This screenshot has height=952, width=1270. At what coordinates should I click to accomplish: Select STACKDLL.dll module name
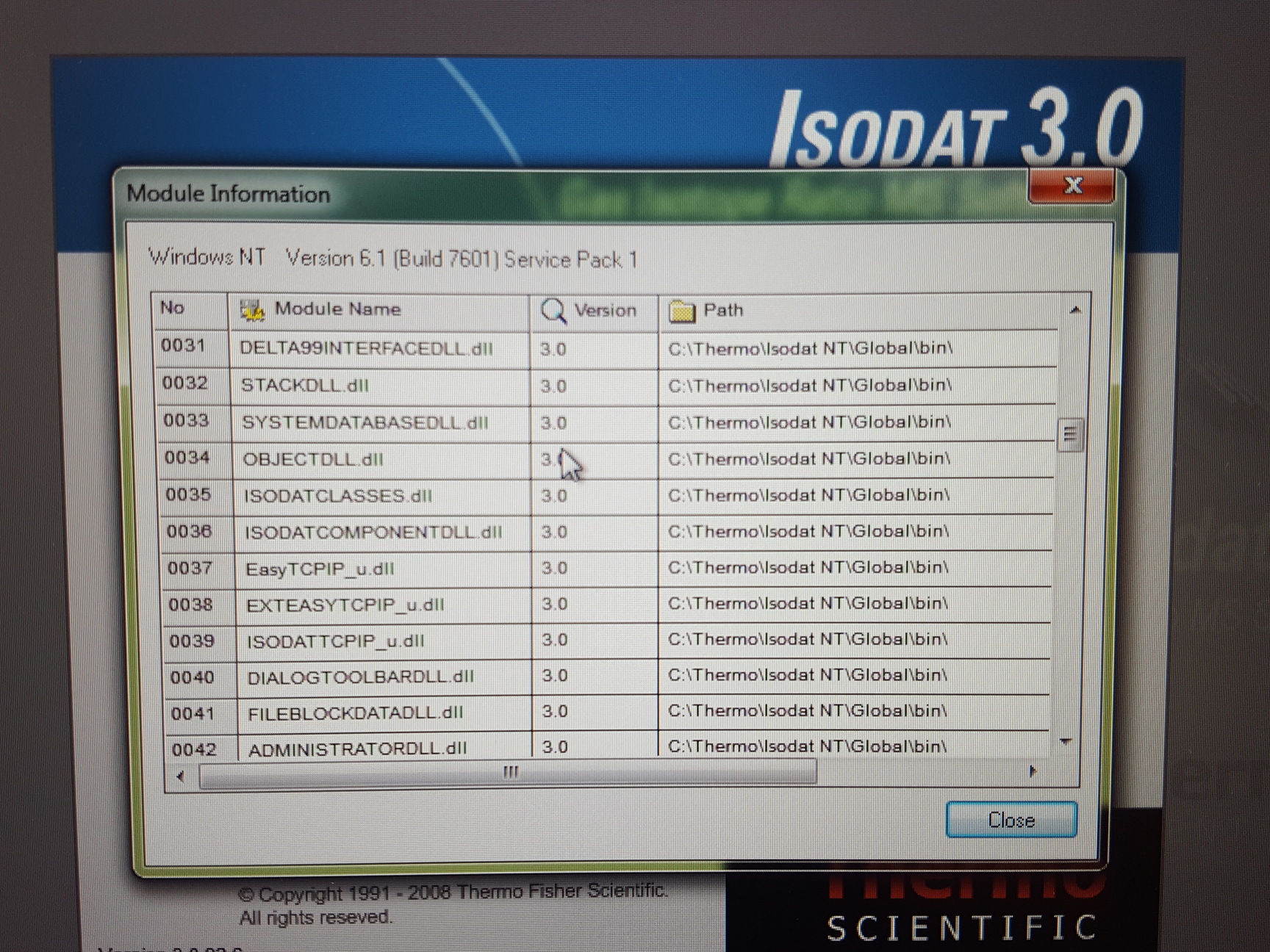click(305, 386)
